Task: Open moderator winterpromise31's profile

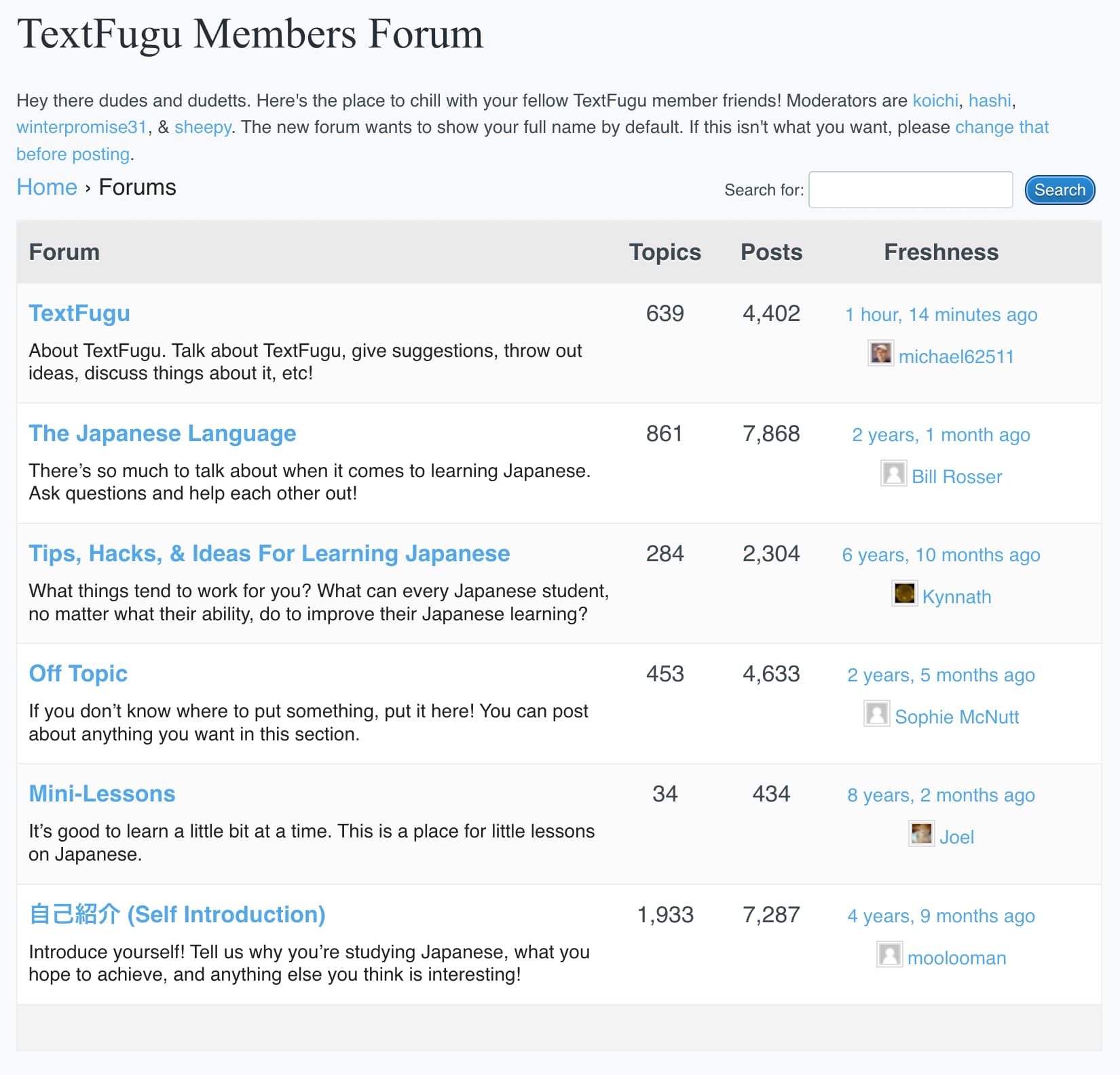Action: [x=81, y=127]
